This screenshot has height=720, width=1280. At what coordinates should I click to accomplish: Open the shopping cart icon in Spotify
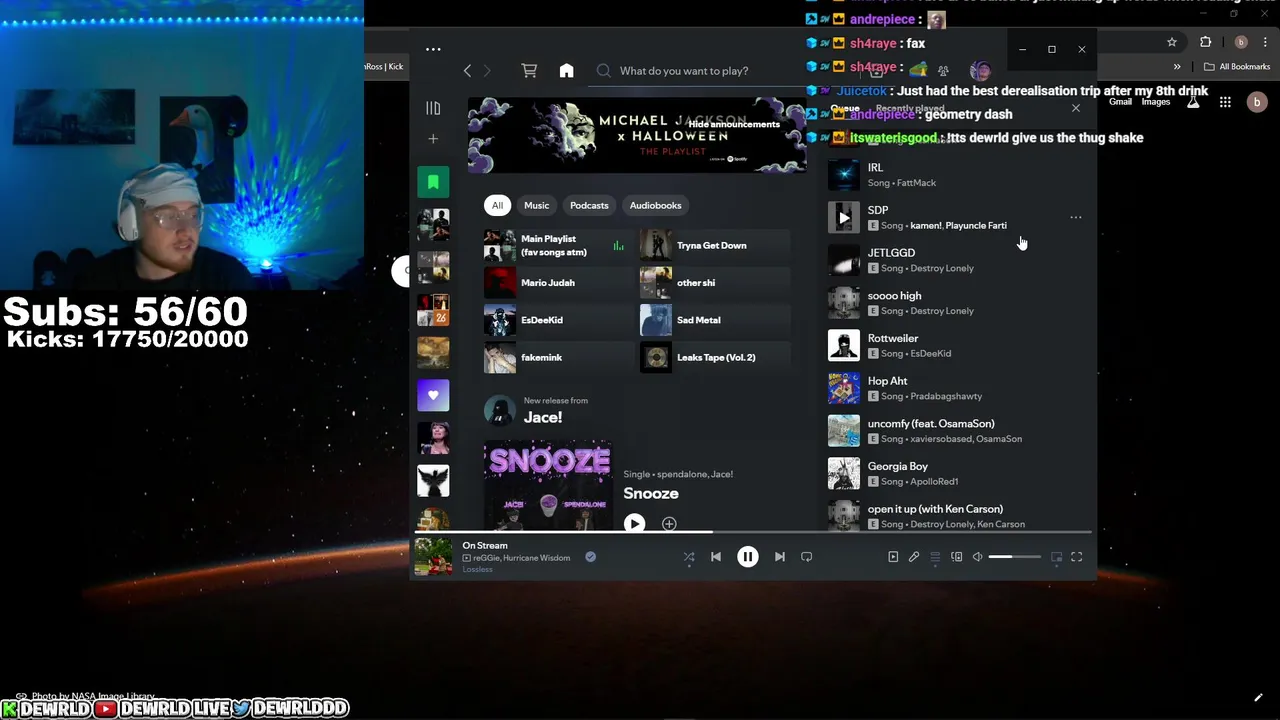coord(529,71)
